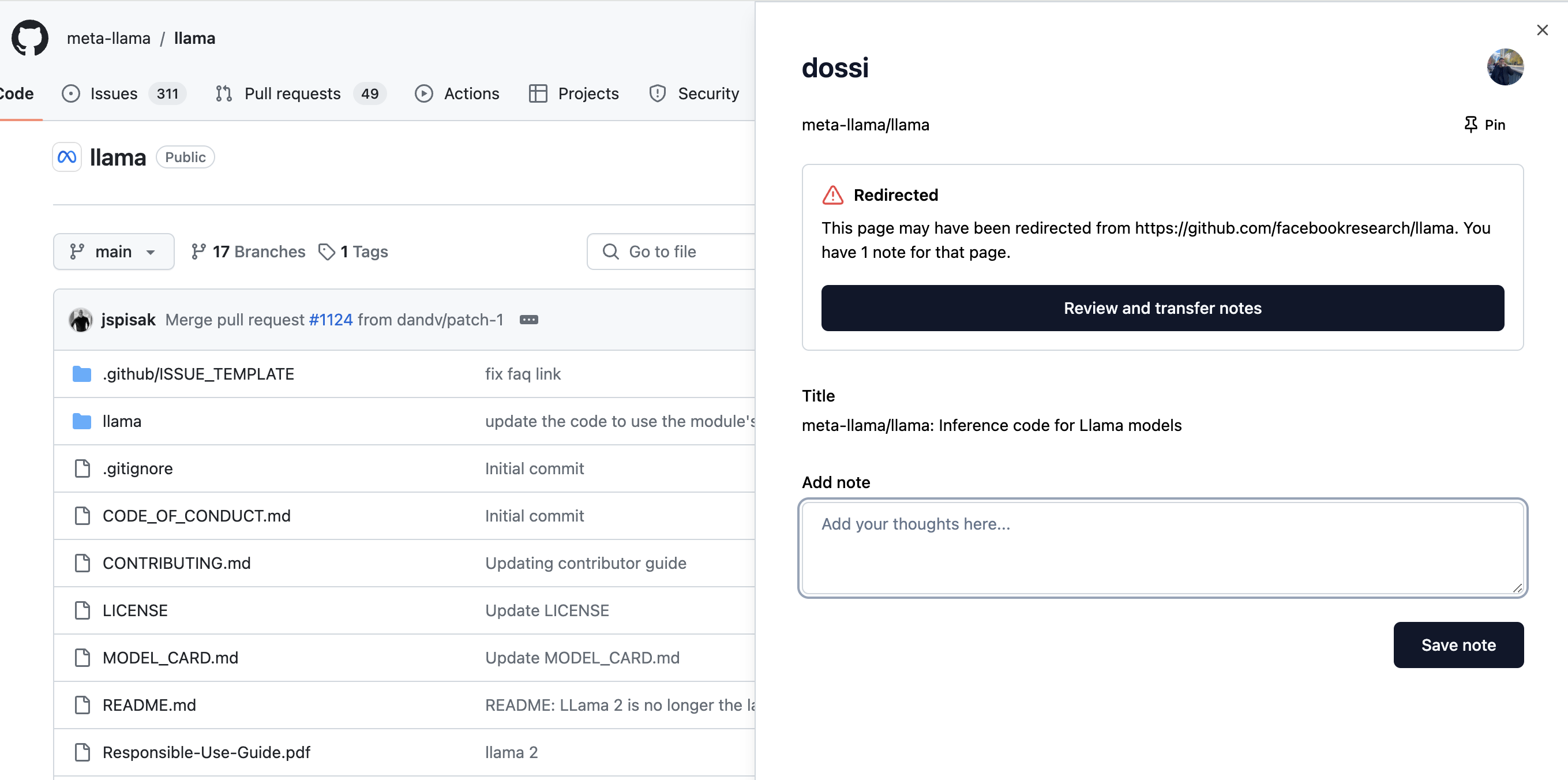Click 'Update MODEL_CARD.md' commit message
The image size is (1568, 780).
(x=582, y=658)
